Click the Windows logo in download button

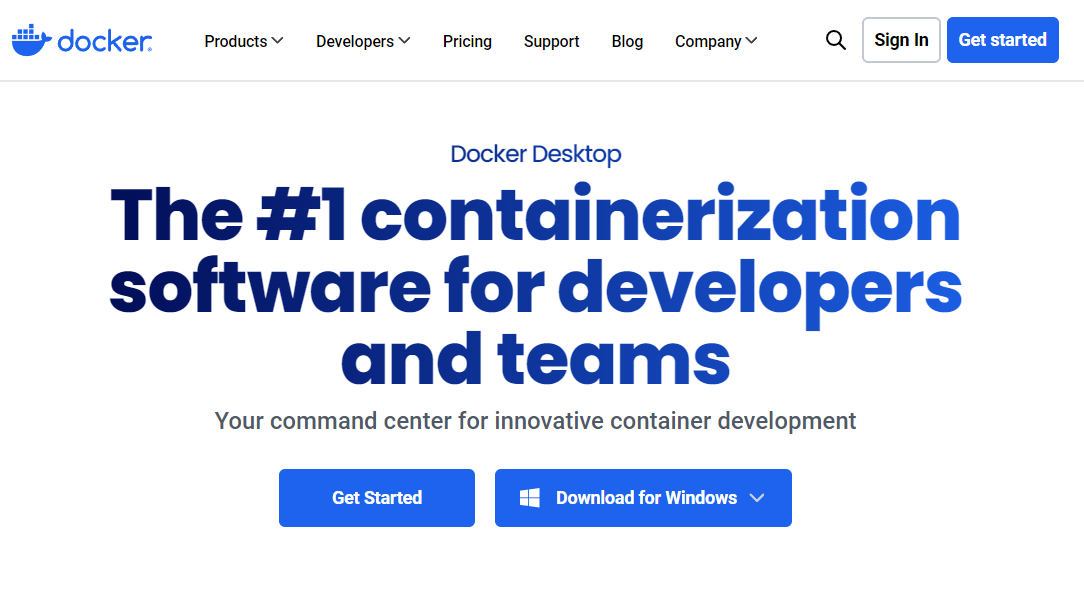[x=530, y=498]
